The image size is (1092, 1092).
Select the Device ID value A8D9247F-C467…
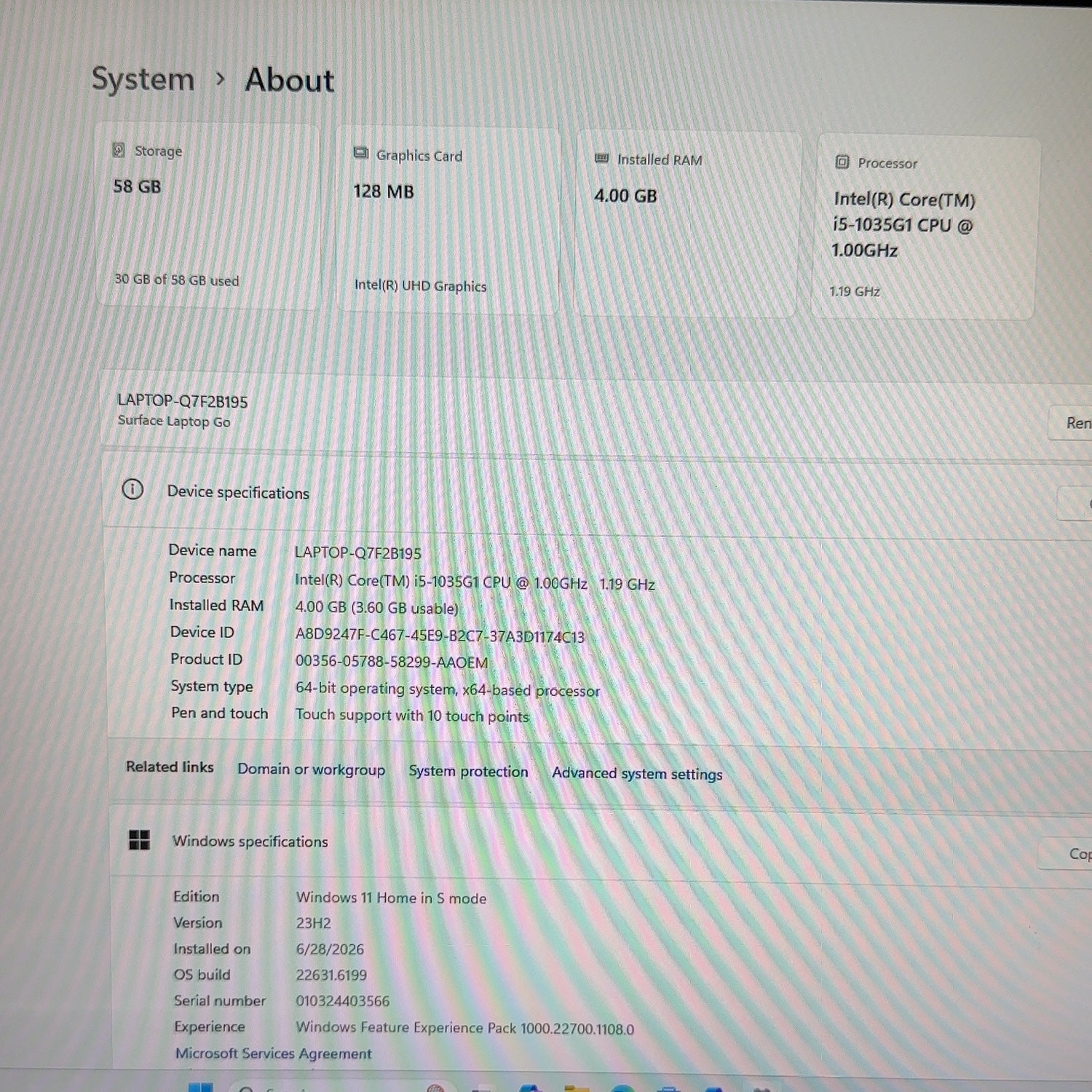440,636
